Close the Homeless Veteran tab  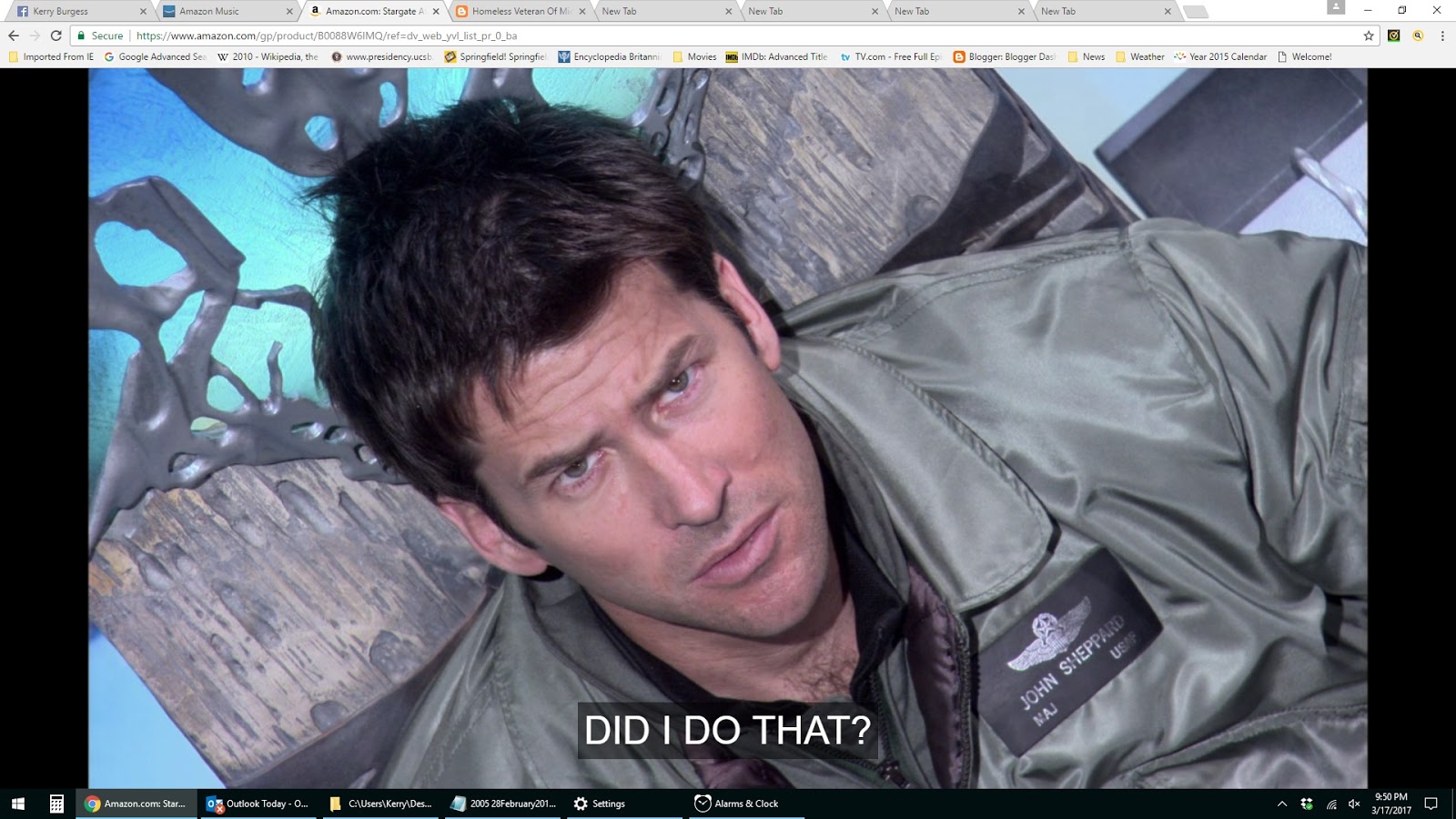582,12
